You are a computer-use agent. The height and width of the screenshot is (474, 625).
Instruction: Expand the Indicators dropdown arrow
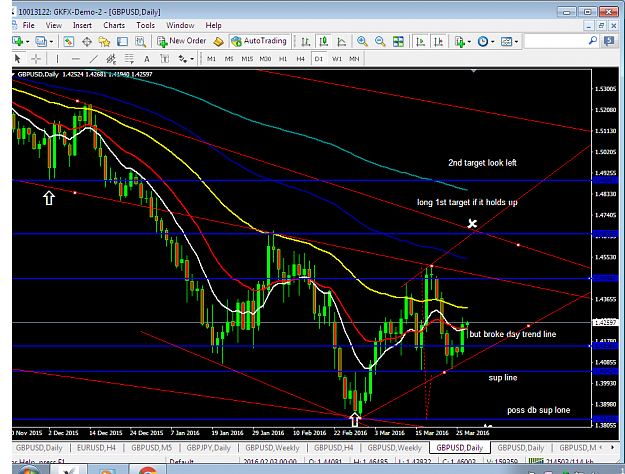[x=469, y=41]
